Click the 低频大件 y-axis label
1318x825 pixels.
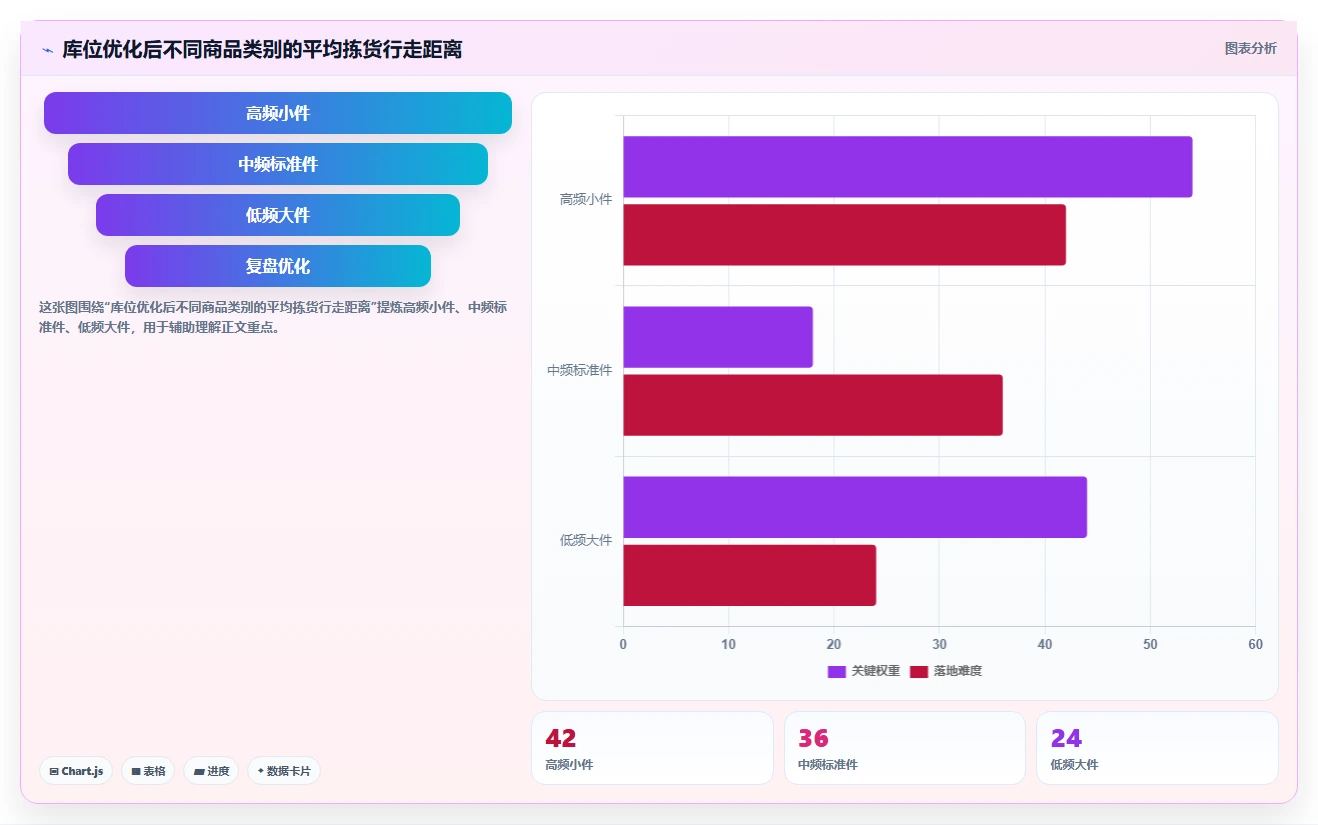[586, 540]
